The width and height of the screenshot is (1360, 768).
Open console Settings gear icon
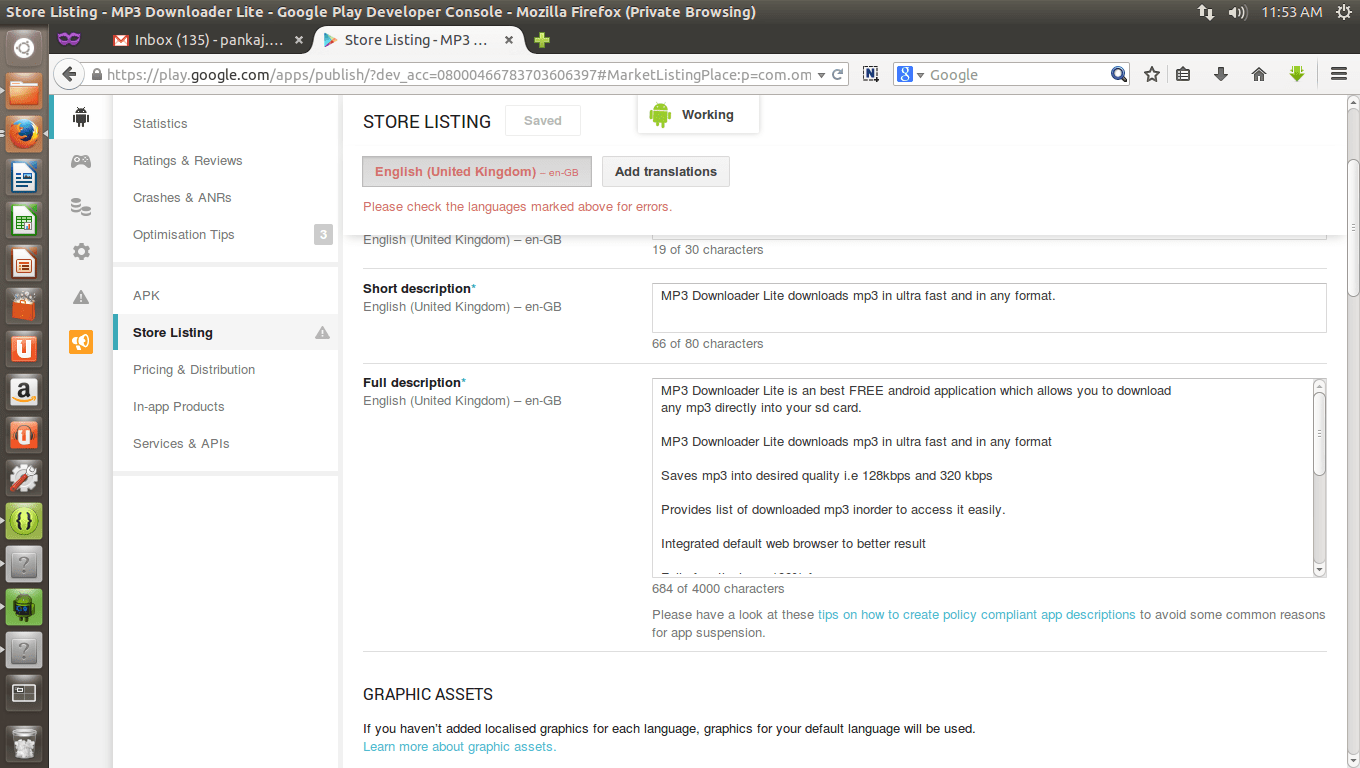click(x=81, y=252)
